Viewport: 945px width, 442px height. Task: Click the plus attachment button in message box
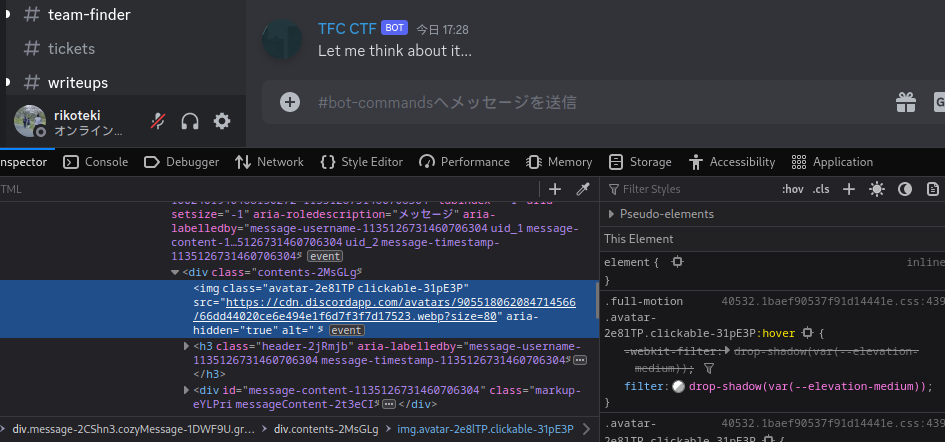[x=290, y=102]
